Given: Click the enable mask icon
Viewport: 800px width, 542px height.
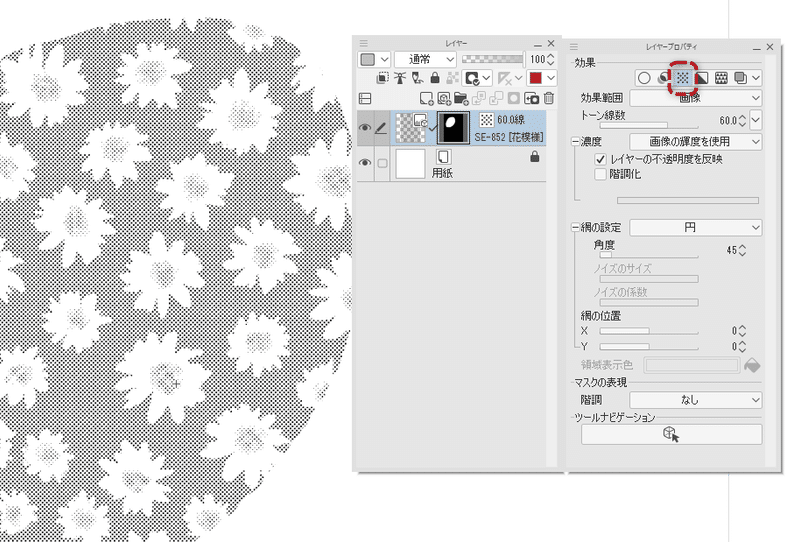Looking at the screenshot, I should [472, 78].
